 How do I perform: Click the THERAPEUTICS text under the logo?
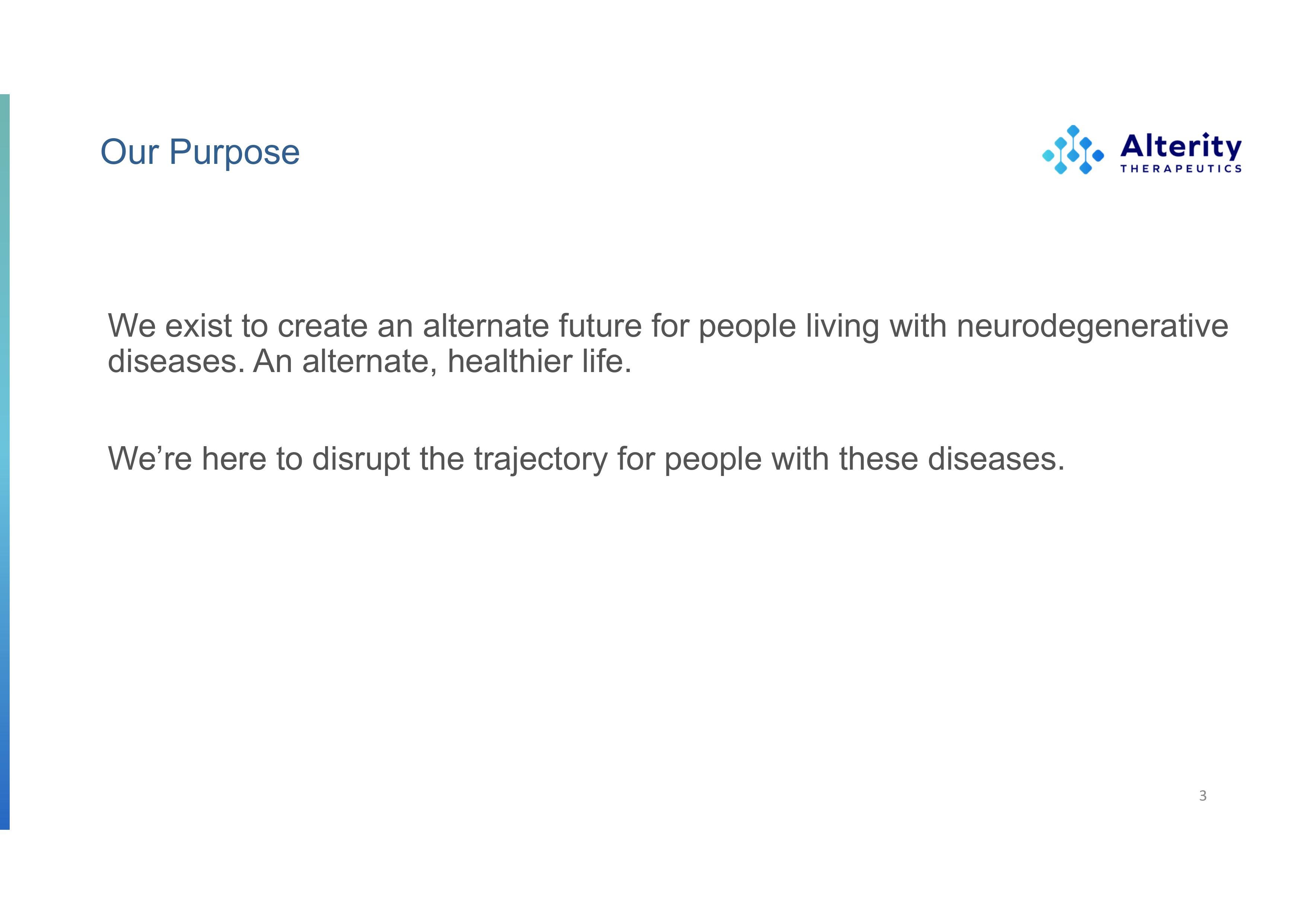point(1181,168)
